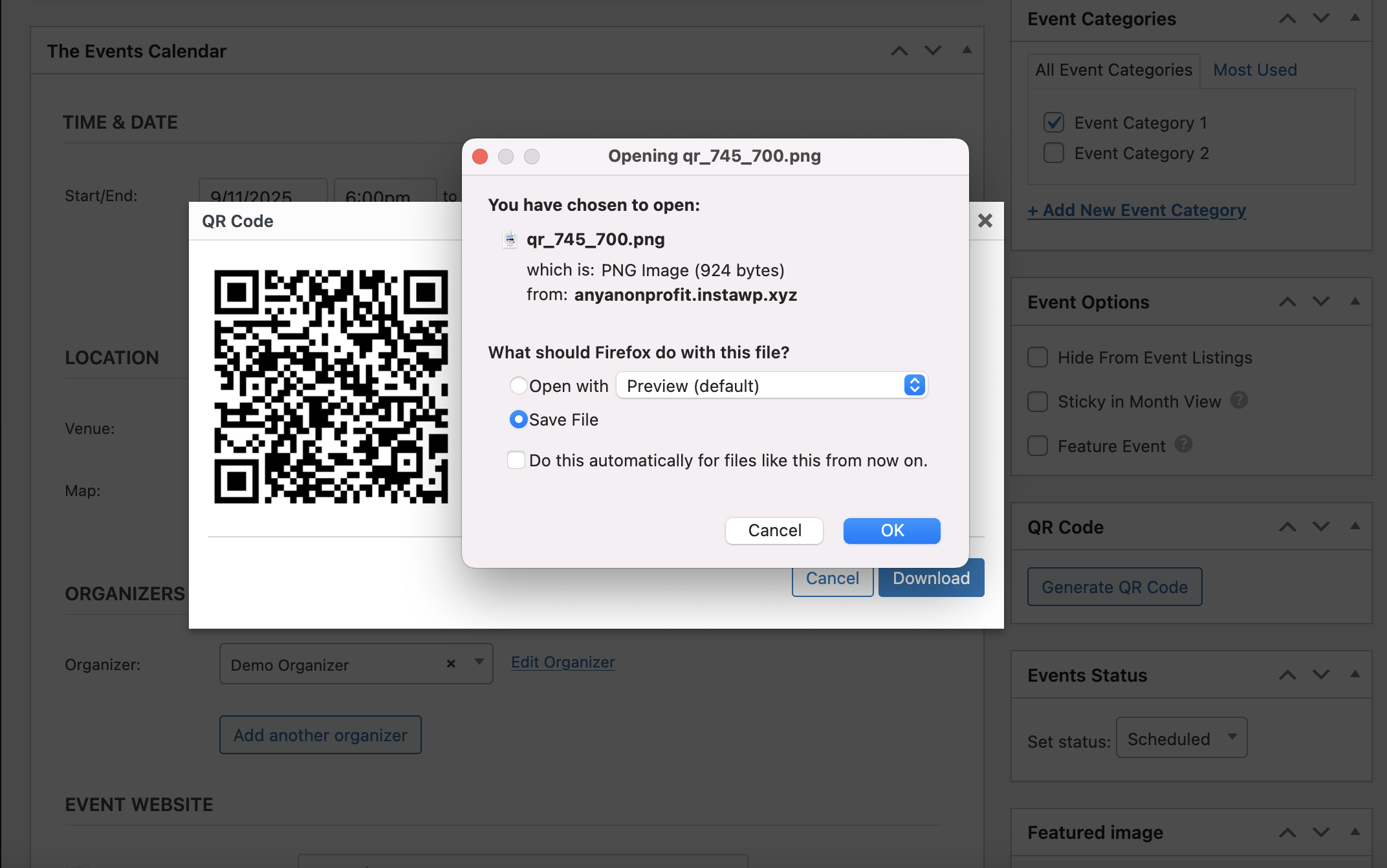Close the QR Code modal with X
1387x868 pixels.
click(985, 221)
